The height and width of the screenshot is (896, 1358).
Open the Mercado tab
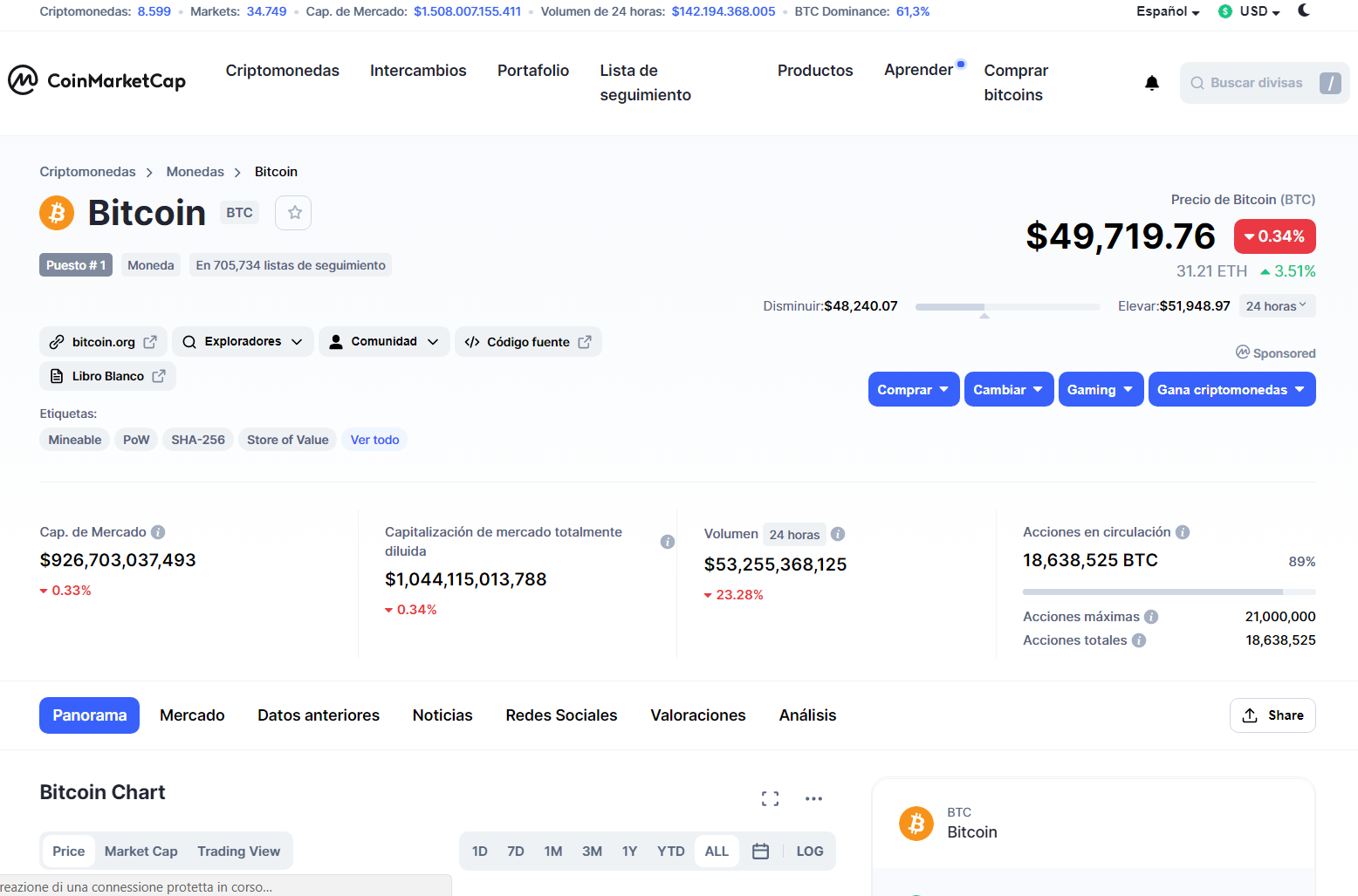tap(192, 715)
